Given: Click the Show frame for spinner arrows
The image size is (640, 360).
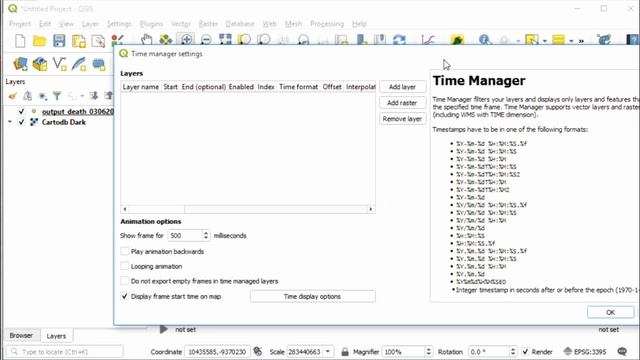Looking at the screenshot, I should pyautogui.click(x=206, y=236).
